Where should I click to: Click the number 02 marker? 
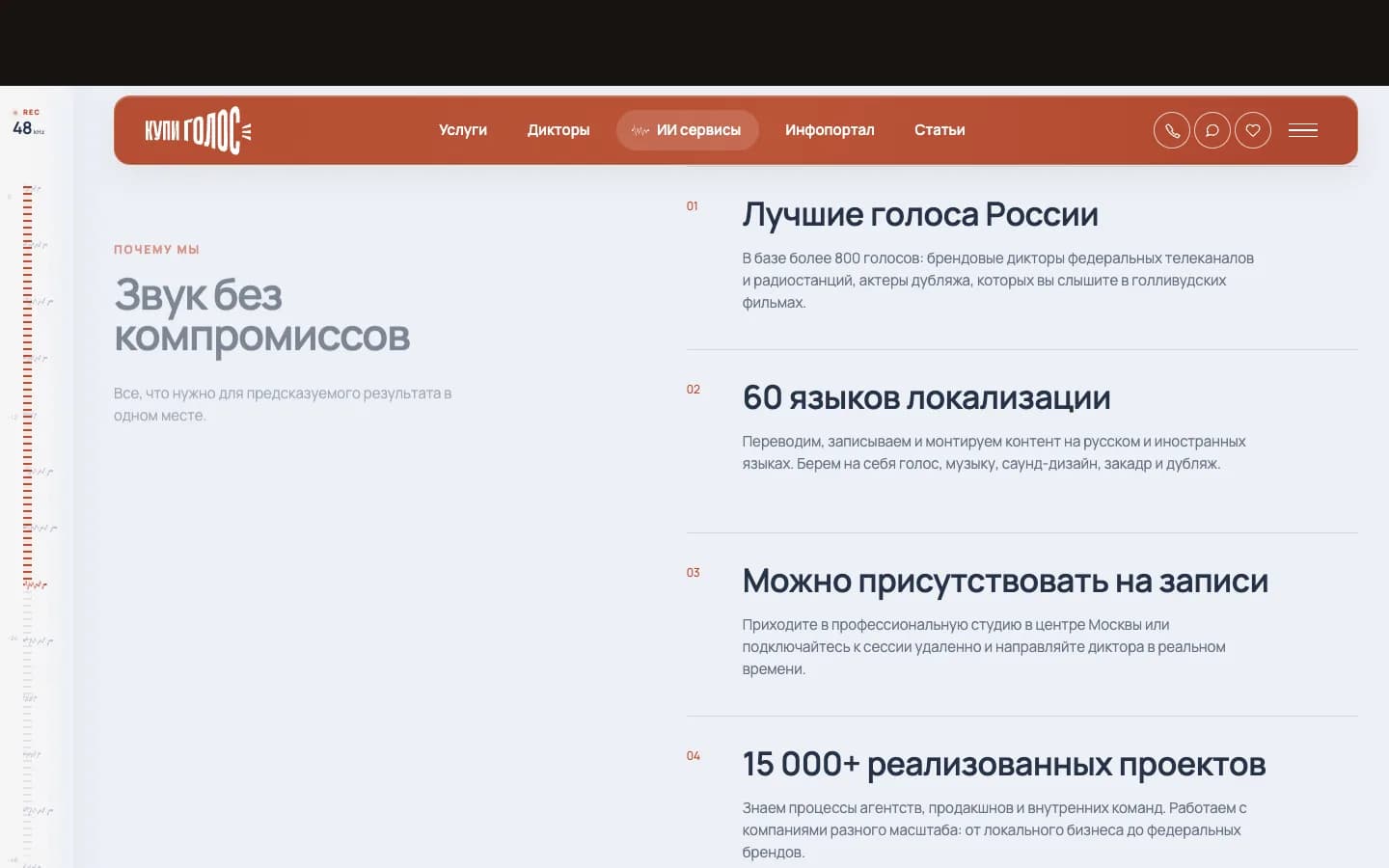click(x=693, y=390)
